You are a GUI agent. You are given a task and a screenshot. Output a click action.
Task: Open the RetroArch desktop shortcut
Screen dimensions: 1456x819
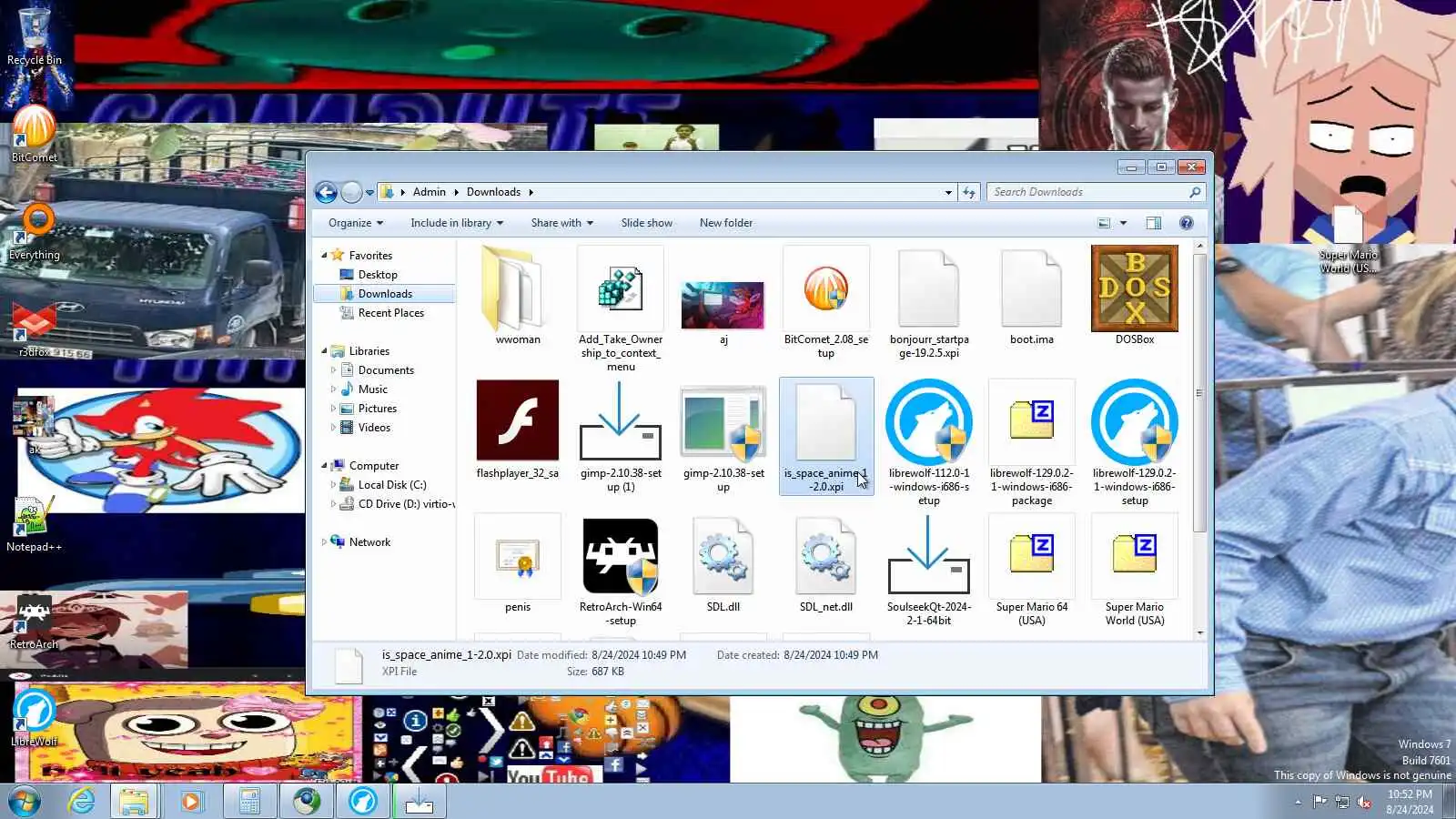34,622
